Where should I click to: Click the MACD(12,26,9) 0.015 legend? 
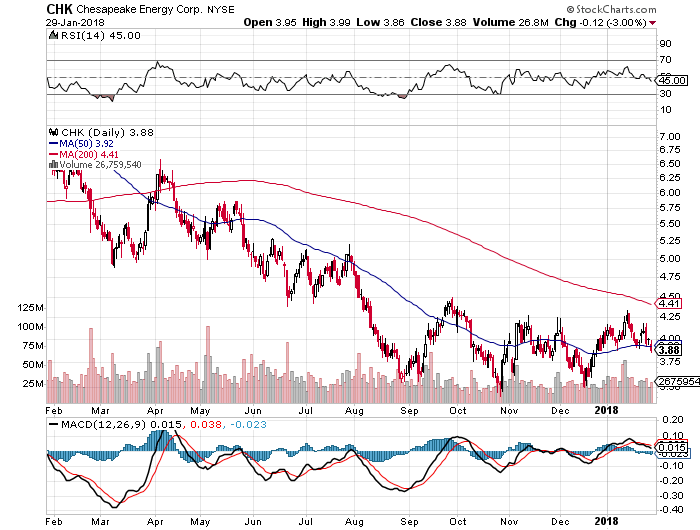pos(121,424)
